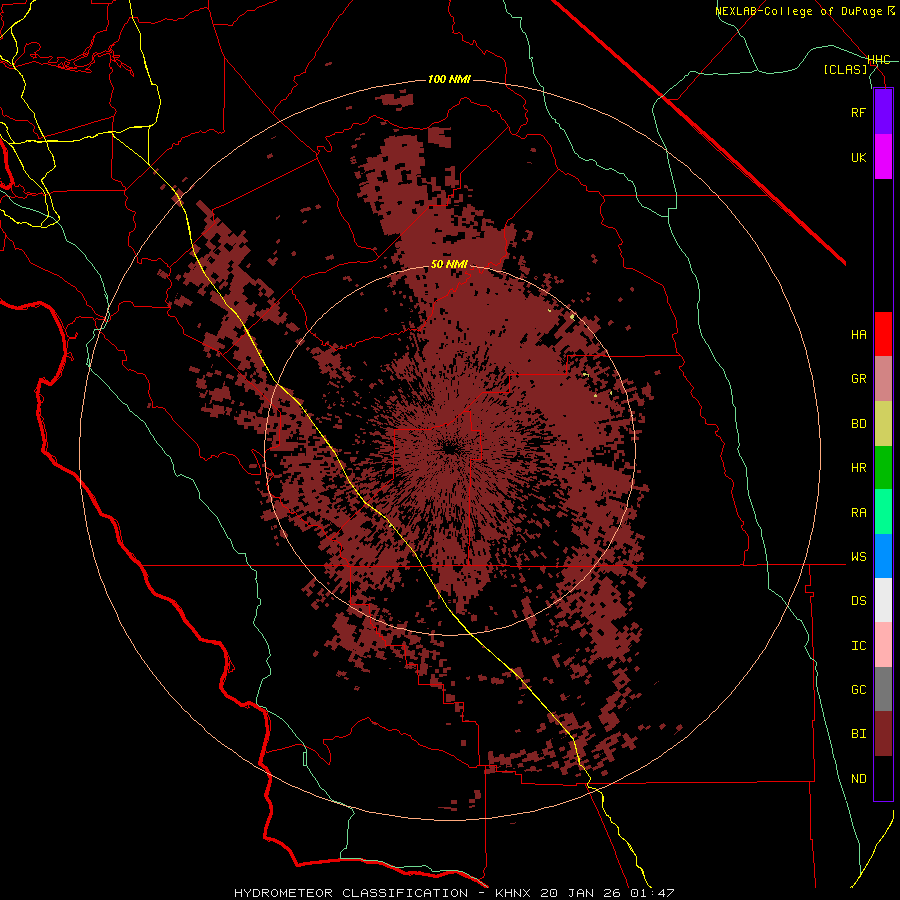Click the 'RF' legend label
The height and width of the screenshot is (900, 900).
tap(858, 112)
